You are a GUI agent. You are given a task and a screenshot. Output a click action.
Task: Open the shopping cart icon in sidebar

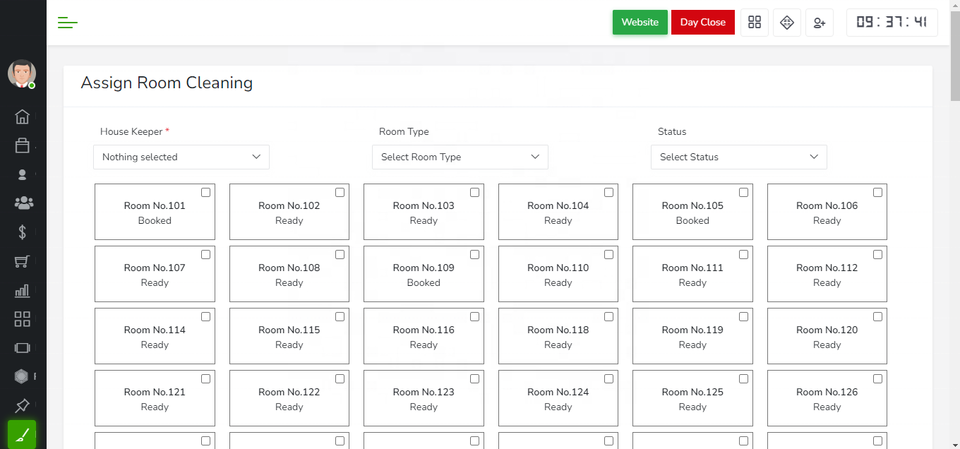point(22,262)
